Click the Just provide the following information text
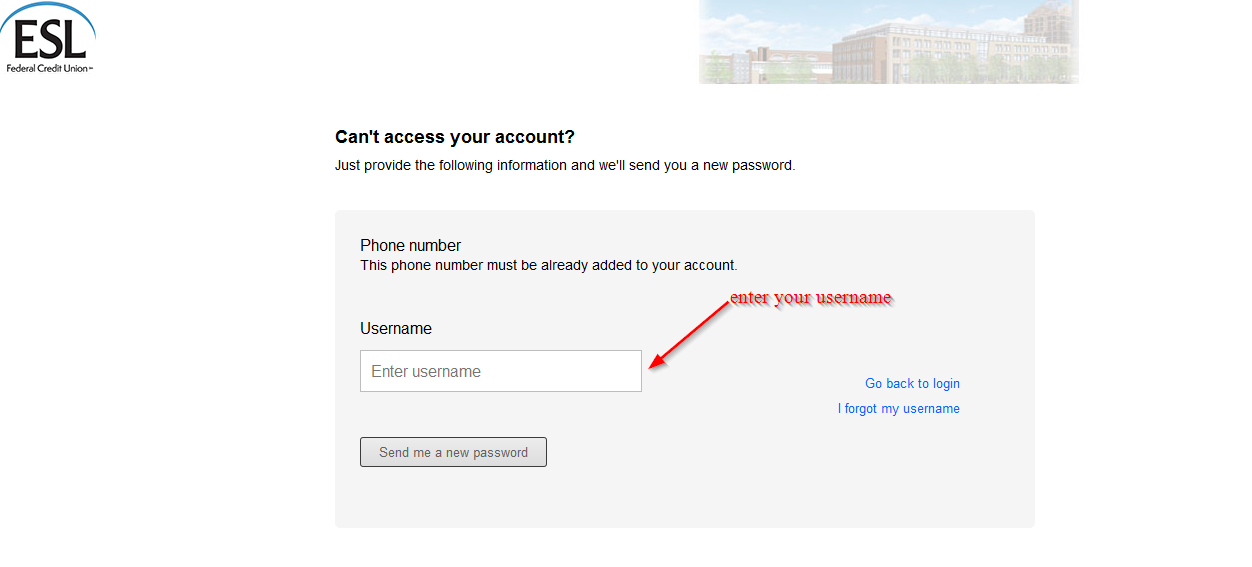The height and width of the screenshot is (567, 1252). point(564,166)
